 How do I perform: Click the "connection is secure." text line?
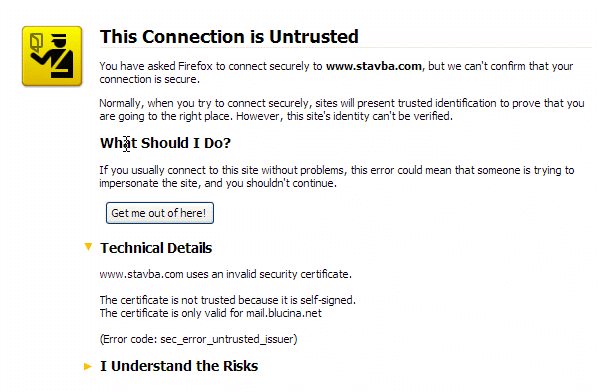pos(150,79)
